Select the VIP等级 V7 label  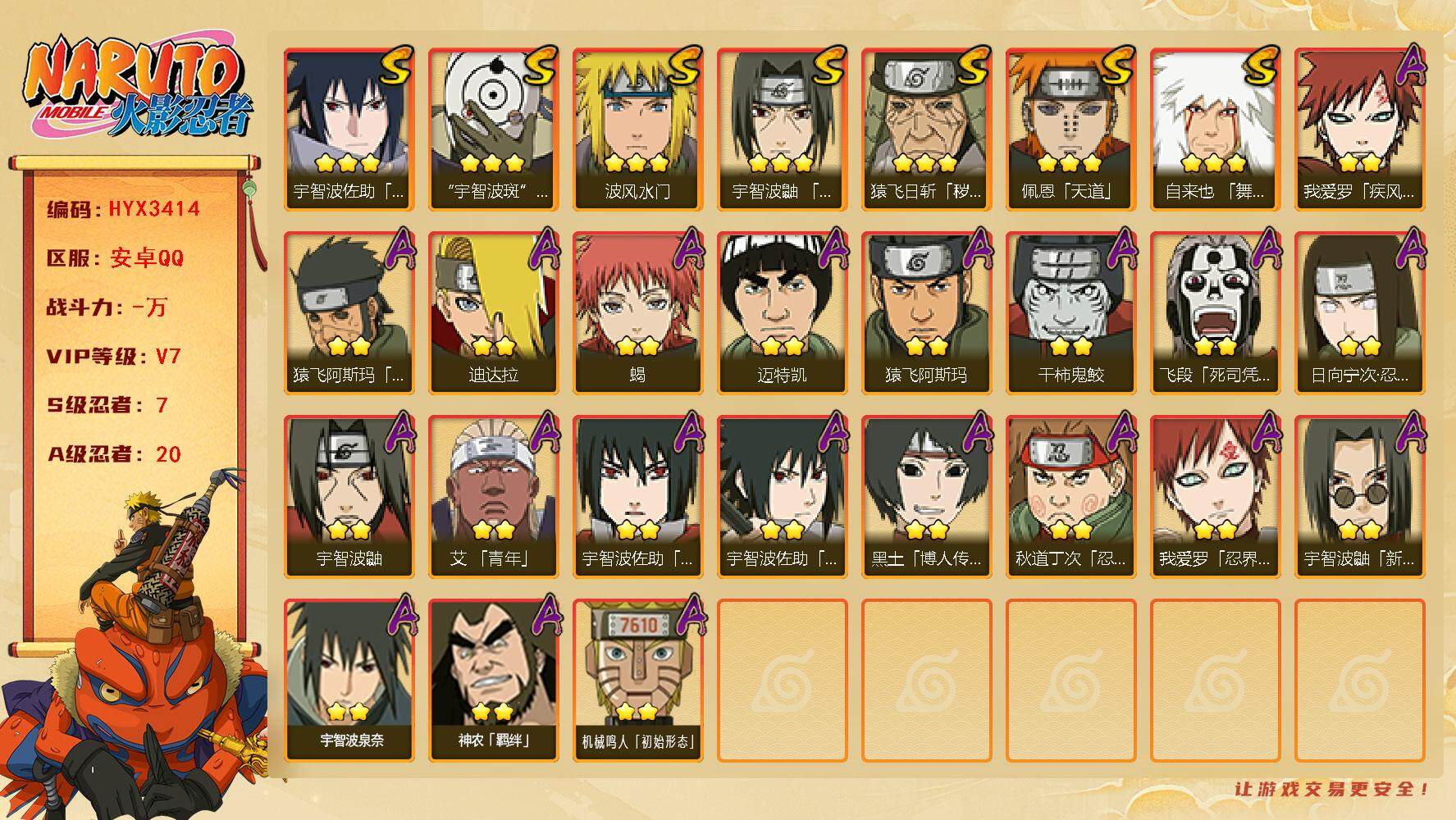[x=113, y=357]
